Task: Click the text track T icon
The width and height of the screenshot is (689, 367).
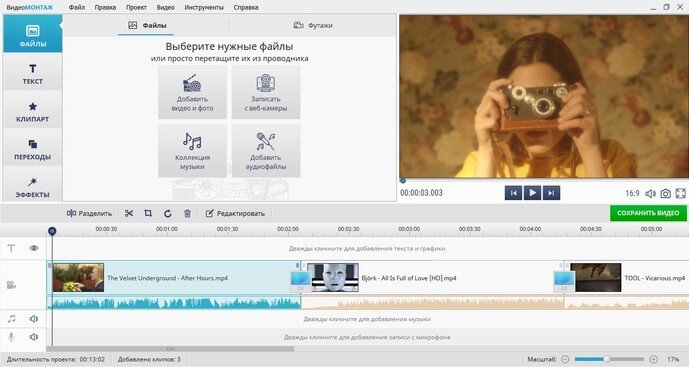Action: point(11,248)
